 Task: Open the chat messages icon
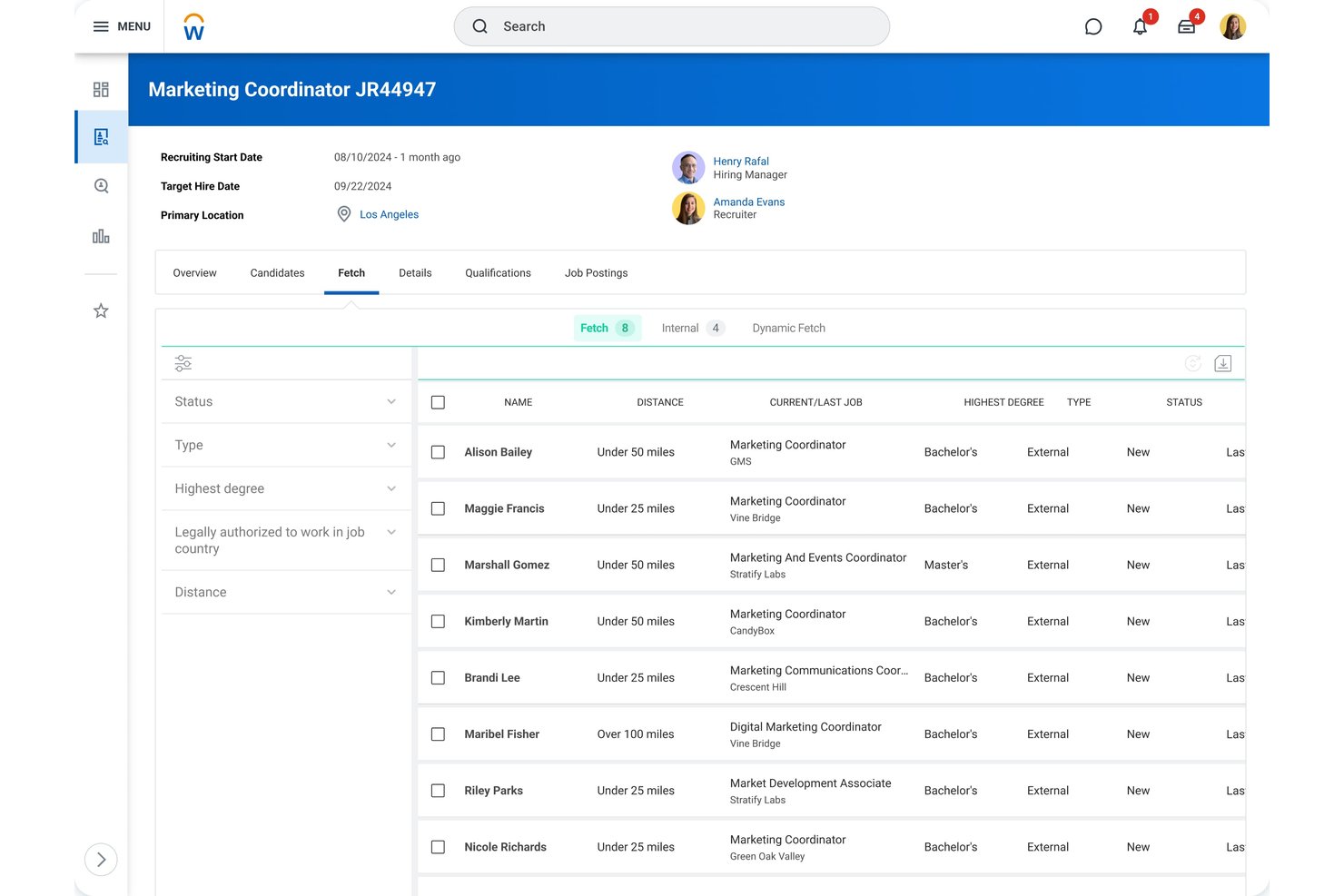(x=1093, y=26)
